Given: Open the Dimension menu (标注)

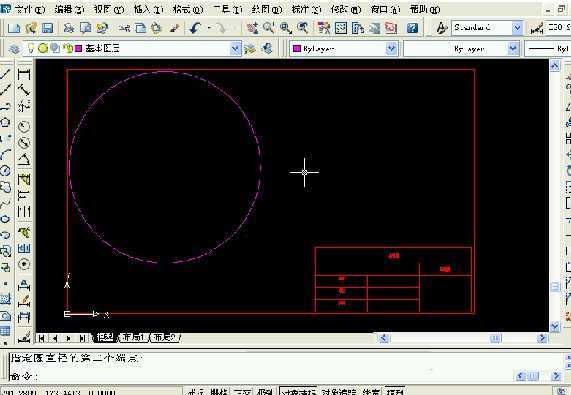Looking at the screenshot, I should 306,9.
